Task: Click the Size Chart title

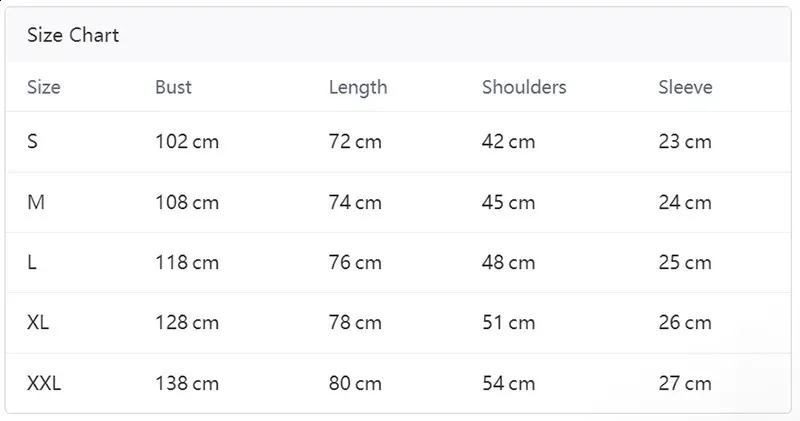Action: (73, 36)
